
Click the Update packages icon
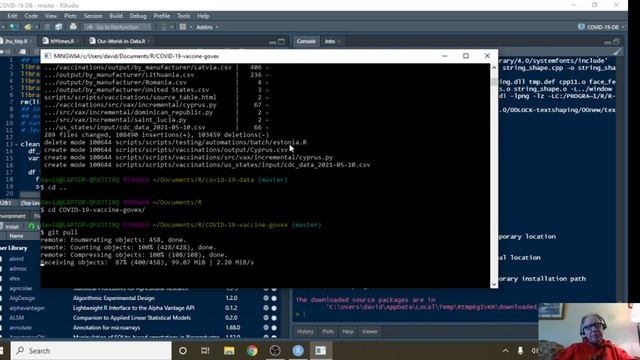32,227
